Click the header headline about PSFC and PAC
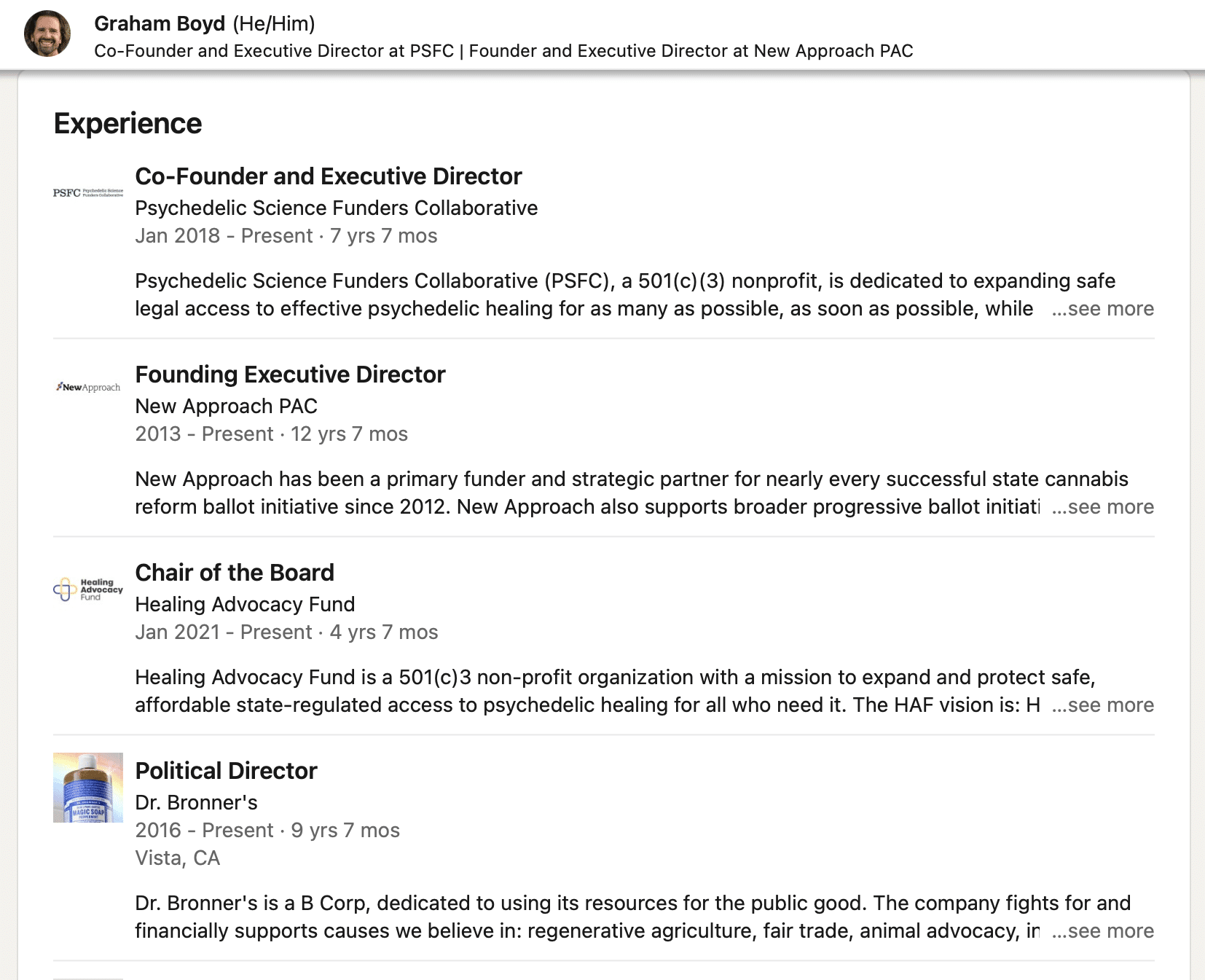The image size is (1205, 980). [x=503, y=51]
